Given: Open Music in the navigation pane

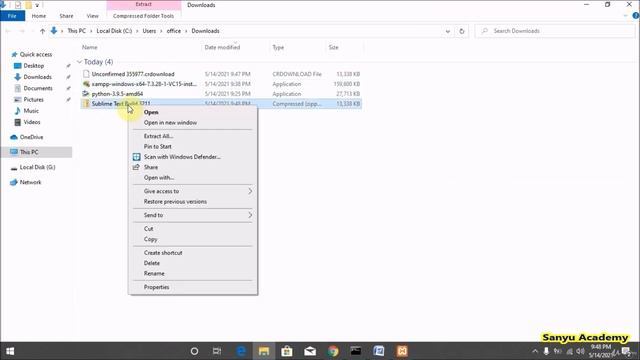Looking at the screenshot, I should pos(31,111).
